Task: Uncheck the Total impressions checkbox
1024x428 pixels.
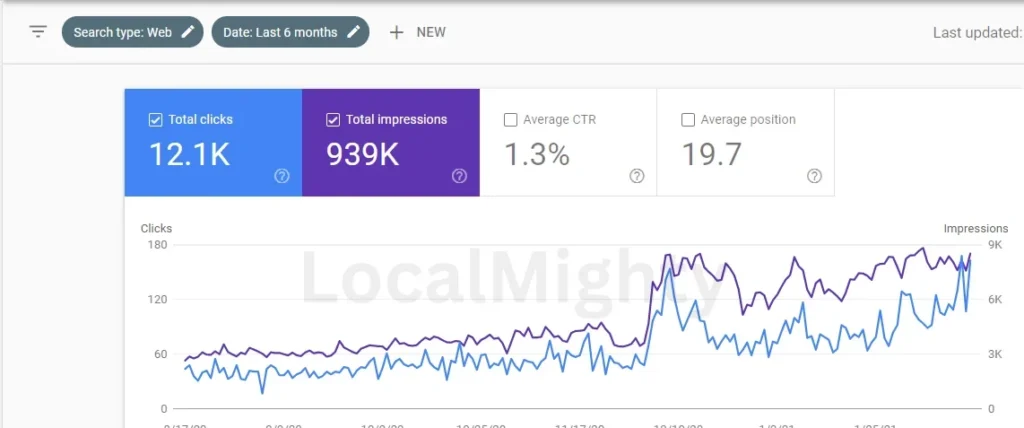Action: pos(333,120)
